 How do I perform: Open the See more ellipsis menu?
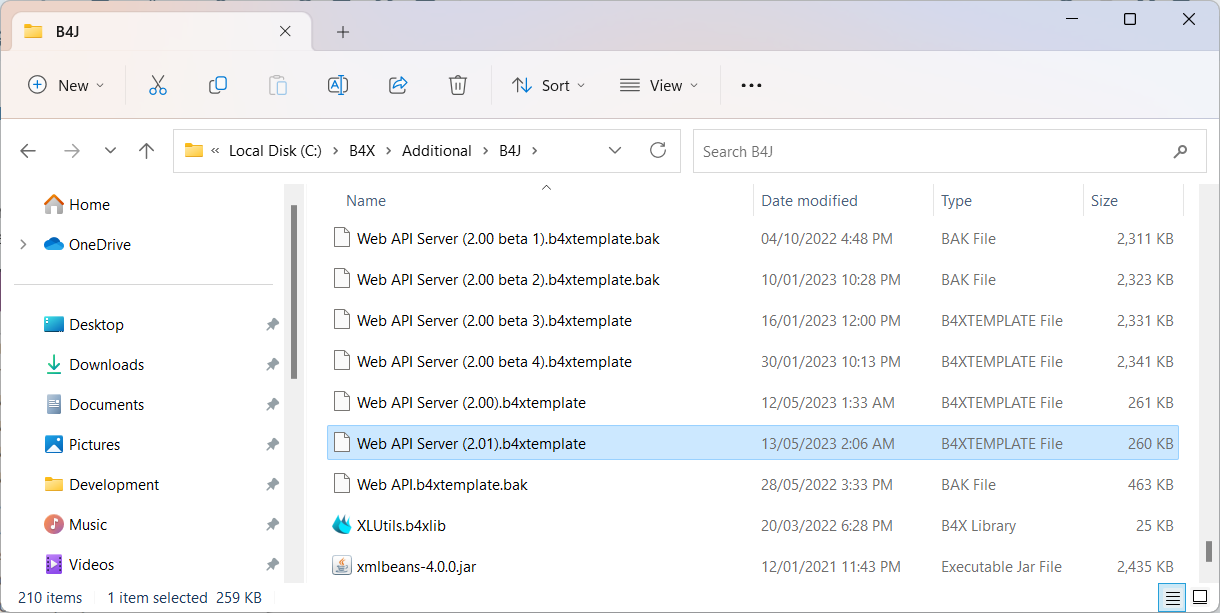coord(751,85)
